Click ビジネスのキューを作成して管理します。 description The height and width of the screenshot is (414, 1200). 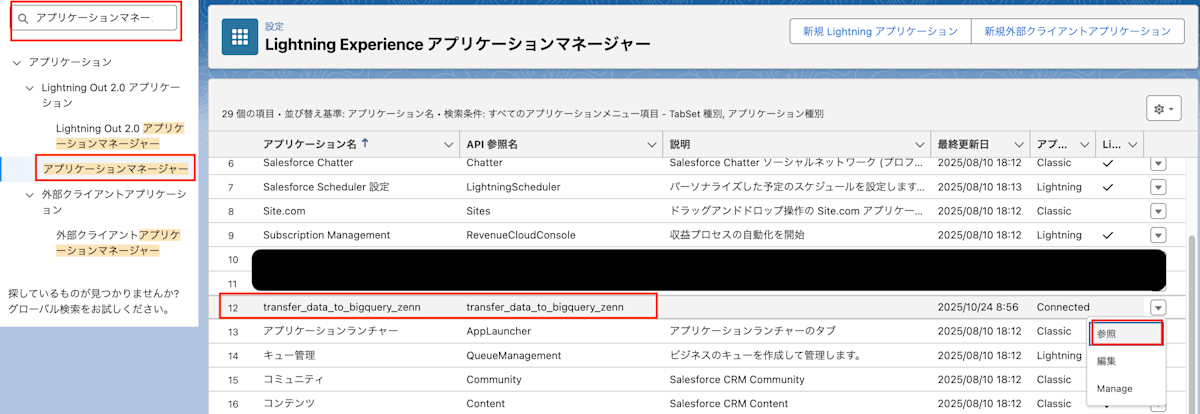pos(765,355)
